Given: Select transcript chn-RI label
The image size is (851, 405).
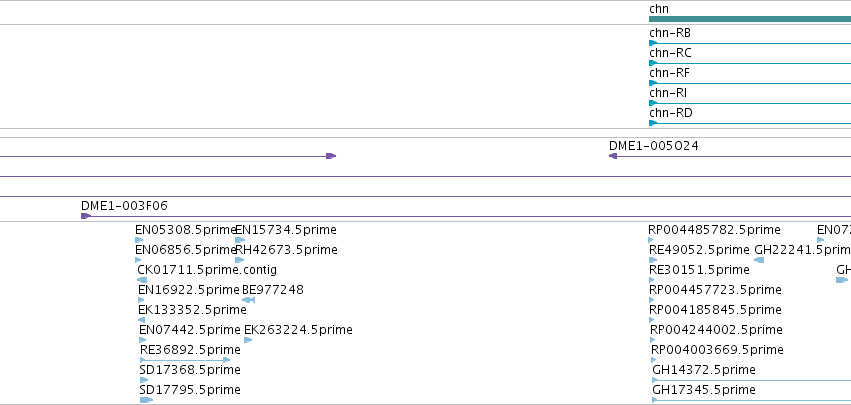Looking at the screenshot, I should (x=668, y=93).
